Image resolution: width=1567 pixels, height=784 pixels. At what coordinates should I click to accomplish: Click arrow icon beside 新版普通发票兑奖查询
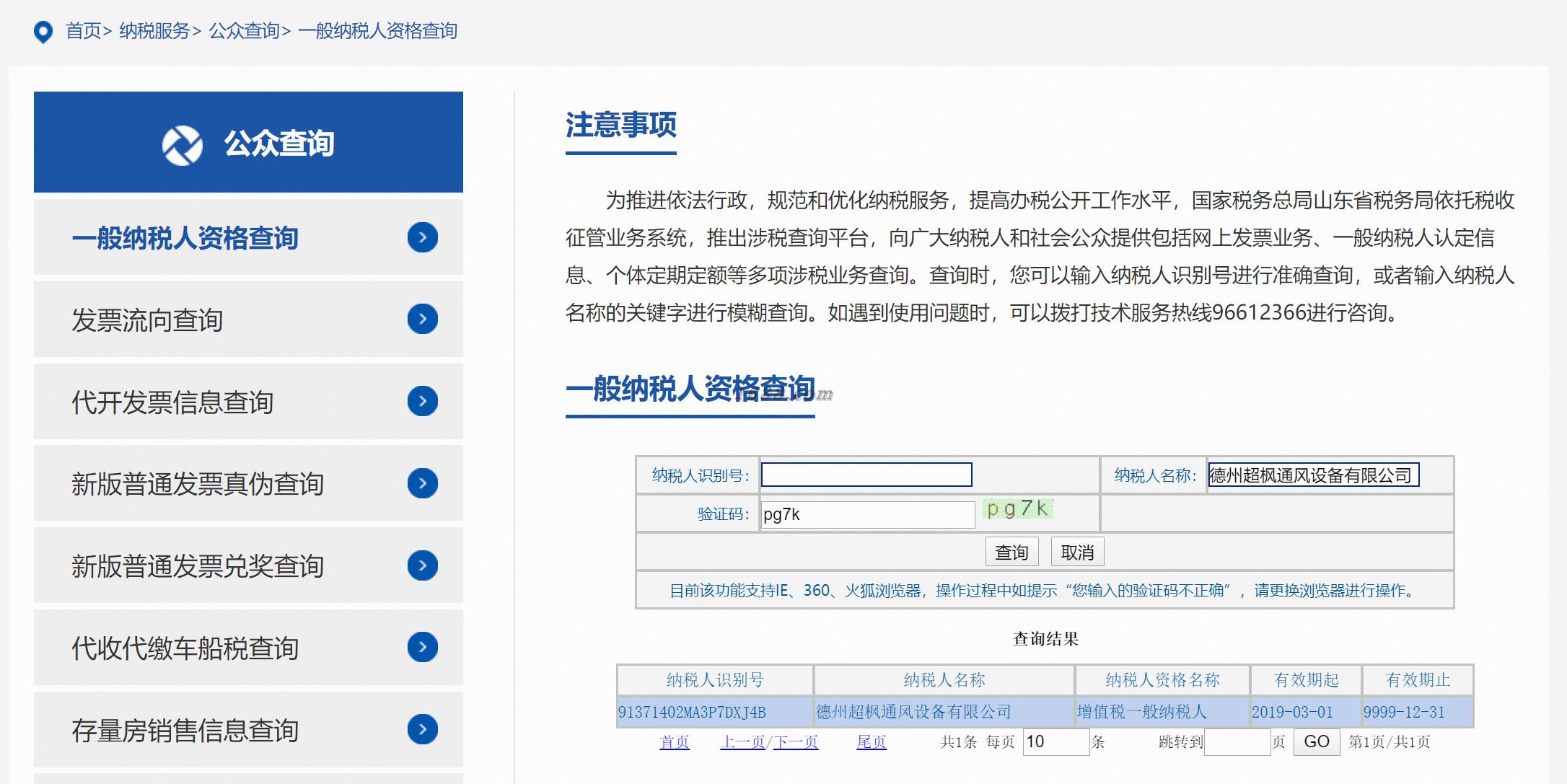(x=422, y=565)
